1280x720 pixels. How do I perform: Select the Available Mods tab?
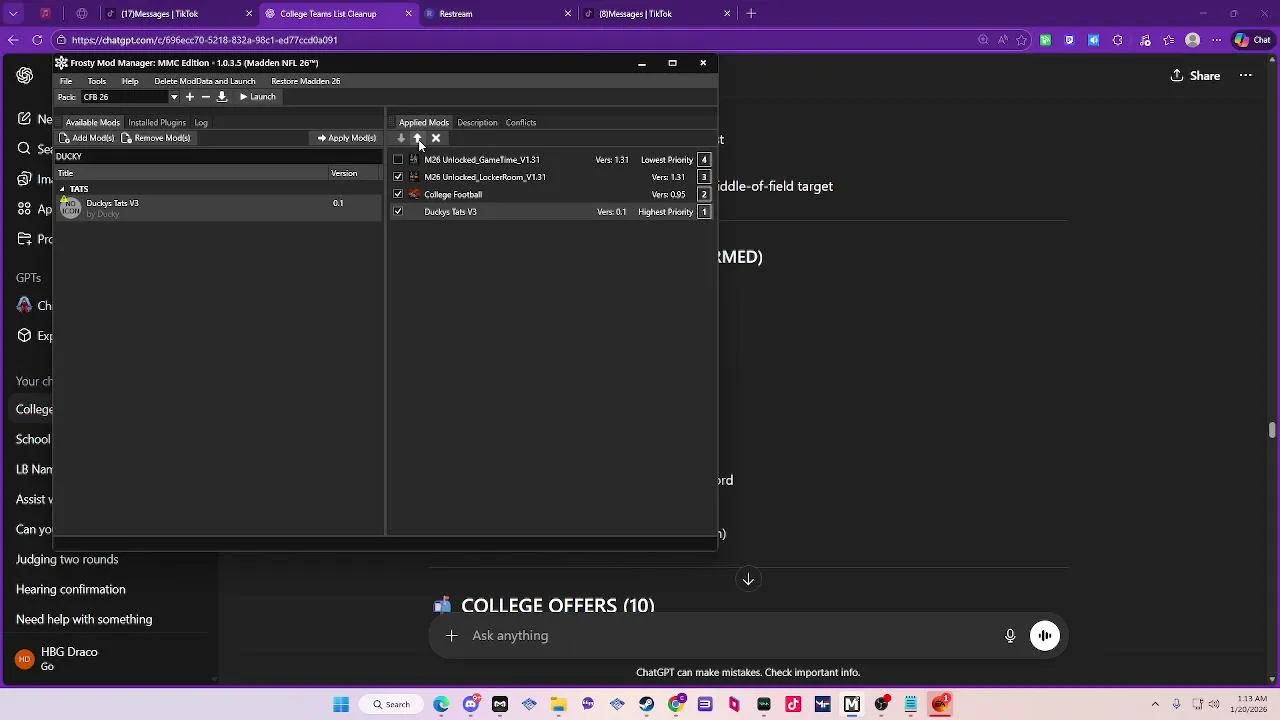coord(93,123)
